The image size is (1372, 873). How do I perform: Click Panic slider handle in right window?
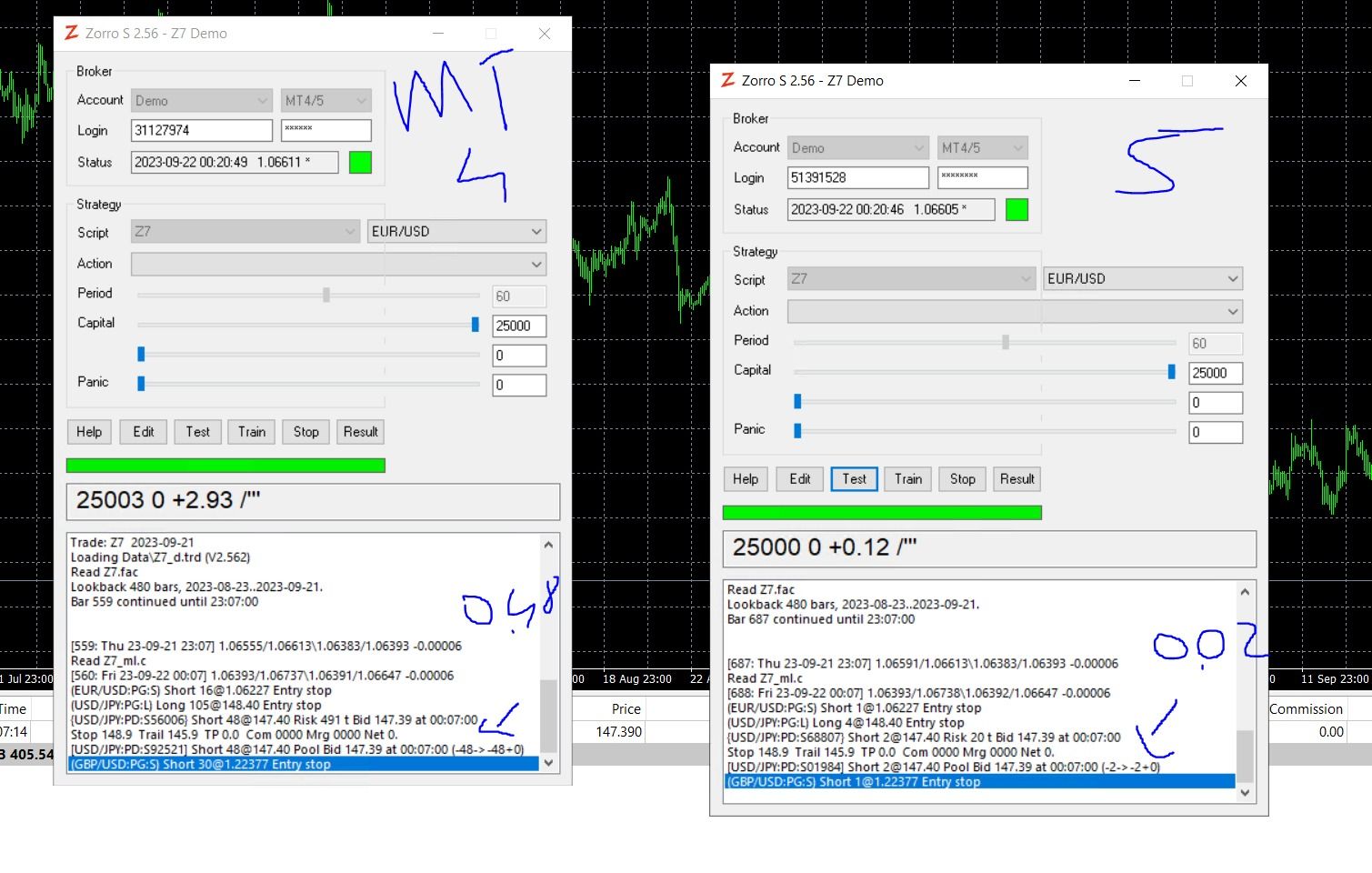click(797, 431)
